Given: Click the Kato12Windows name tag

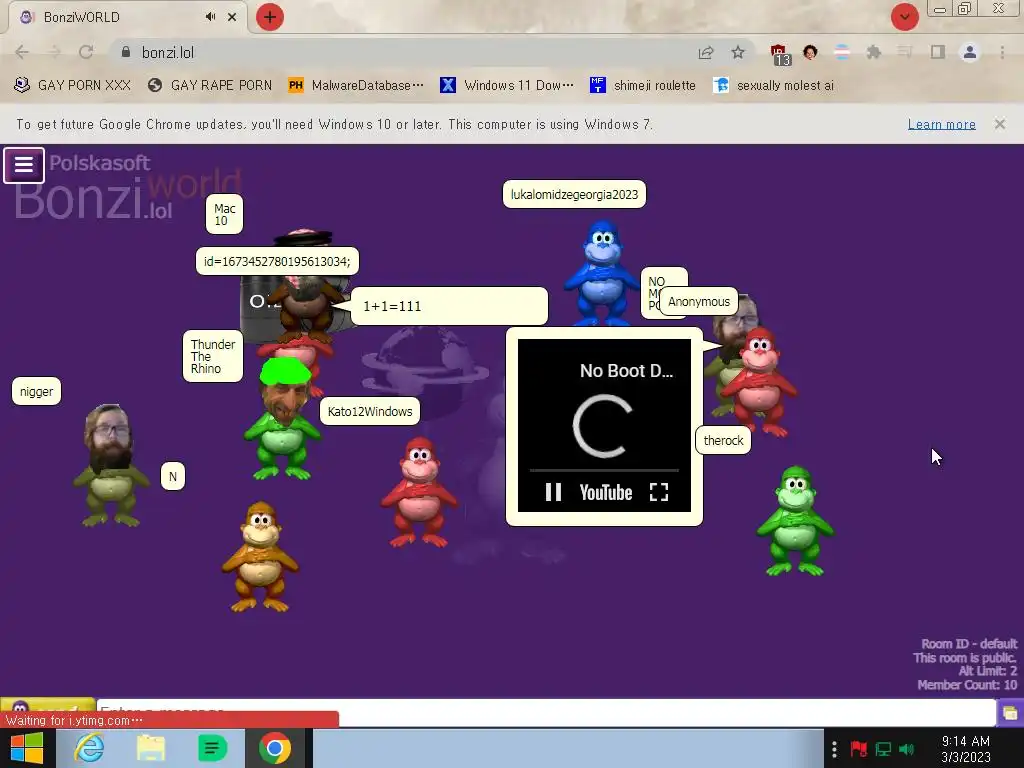Looking at the screenshot, I should [370, 411].
